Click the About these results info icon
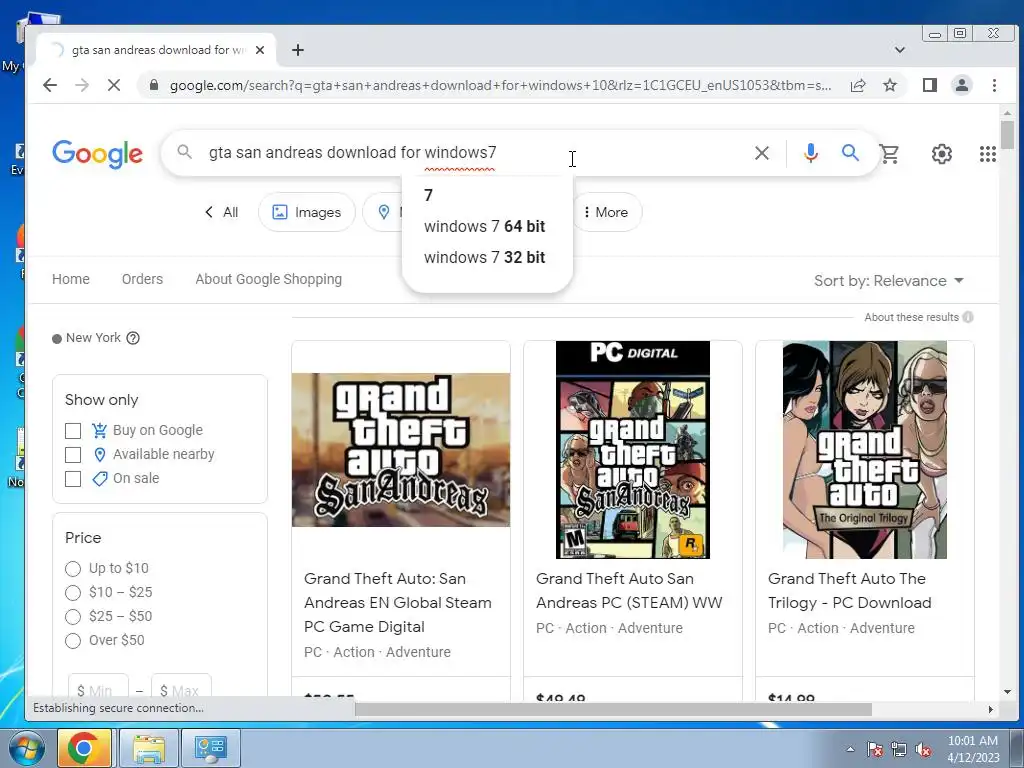 click(x=968, y=317)
